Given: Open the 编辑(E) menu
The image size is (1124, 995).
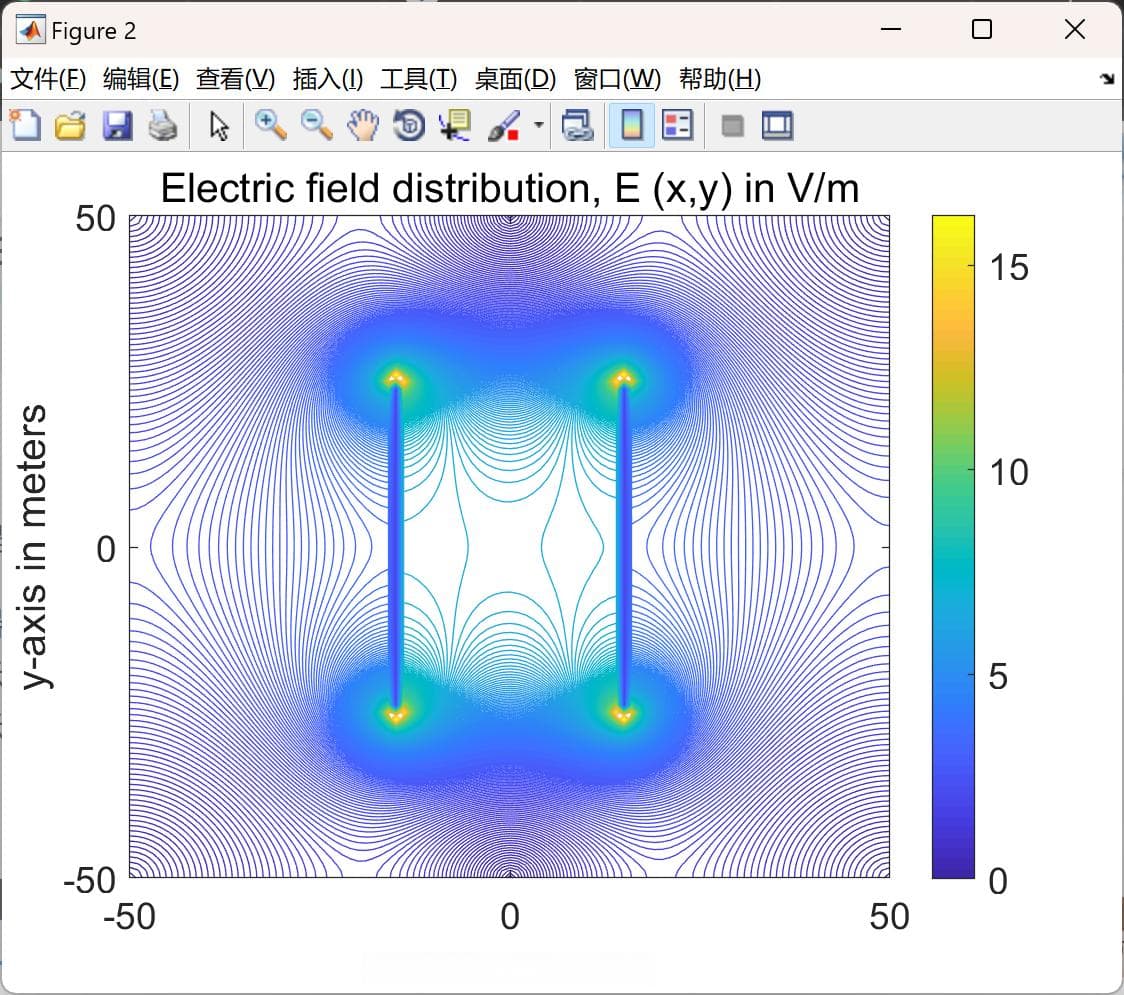Looking at the screenshot, I should [x=140, y=79].
